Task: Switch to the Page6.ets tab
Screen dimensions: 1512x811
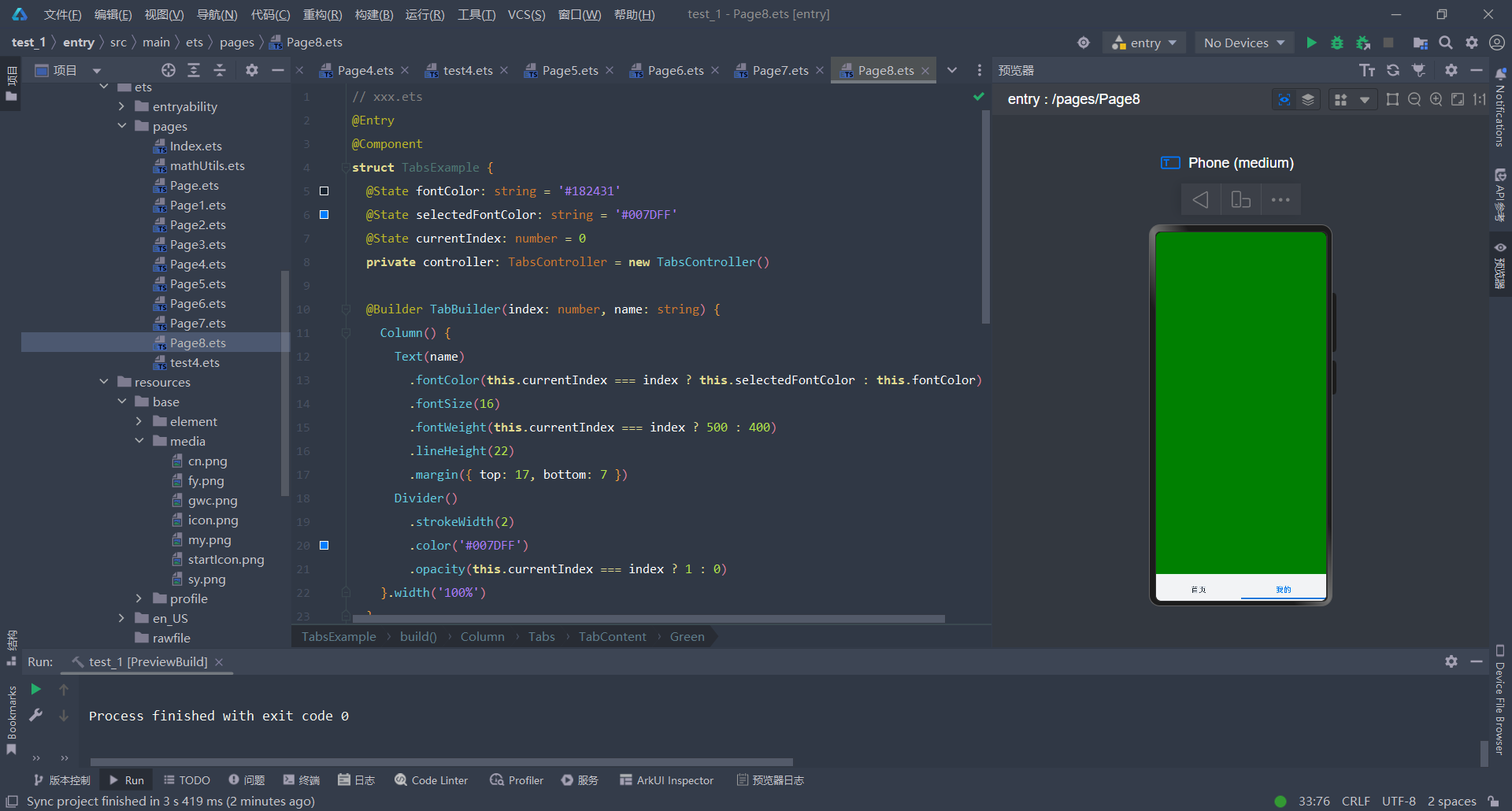Action: pyautogui.click(x=675, y=70)
